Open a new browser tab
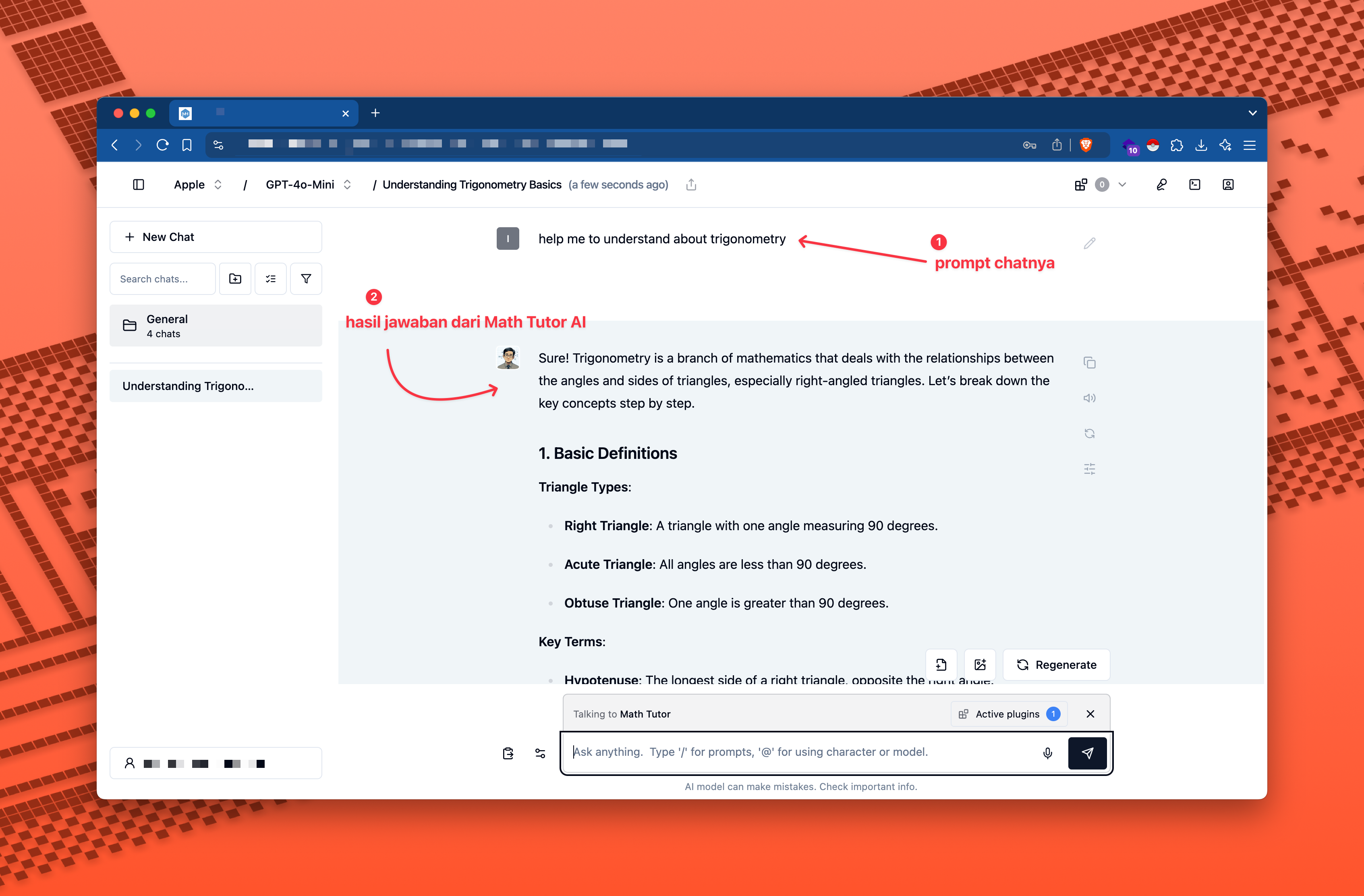The width and height of the screenshot is (1364, 896). pyautogui.click(x=375, y=113)
